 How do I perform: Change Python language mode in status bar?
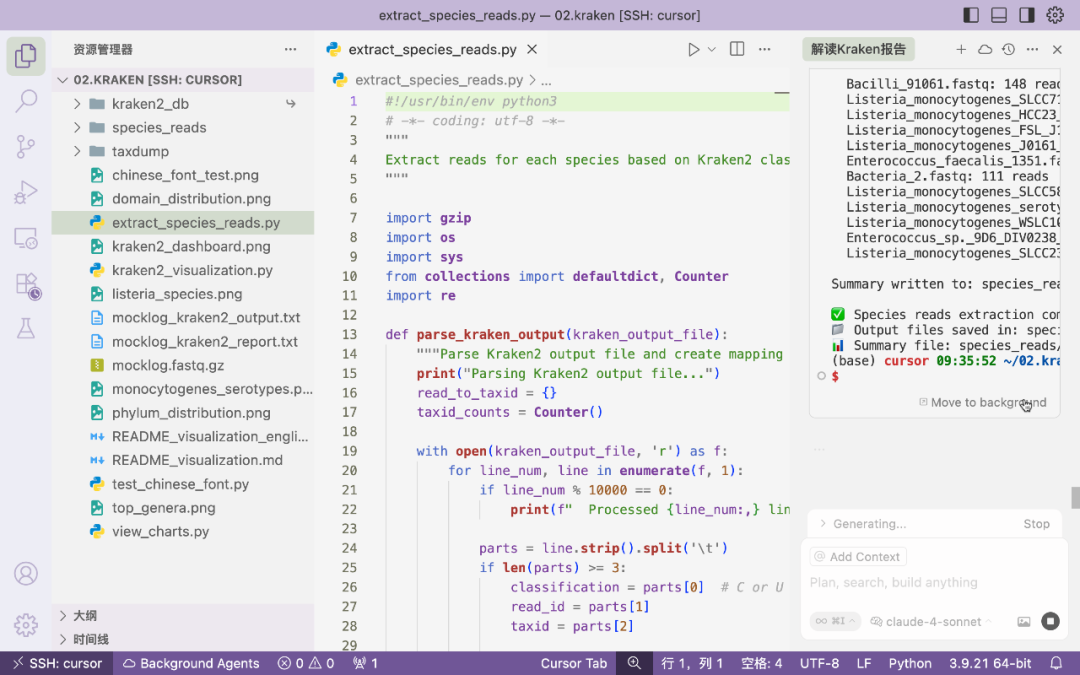click(910, 663)
